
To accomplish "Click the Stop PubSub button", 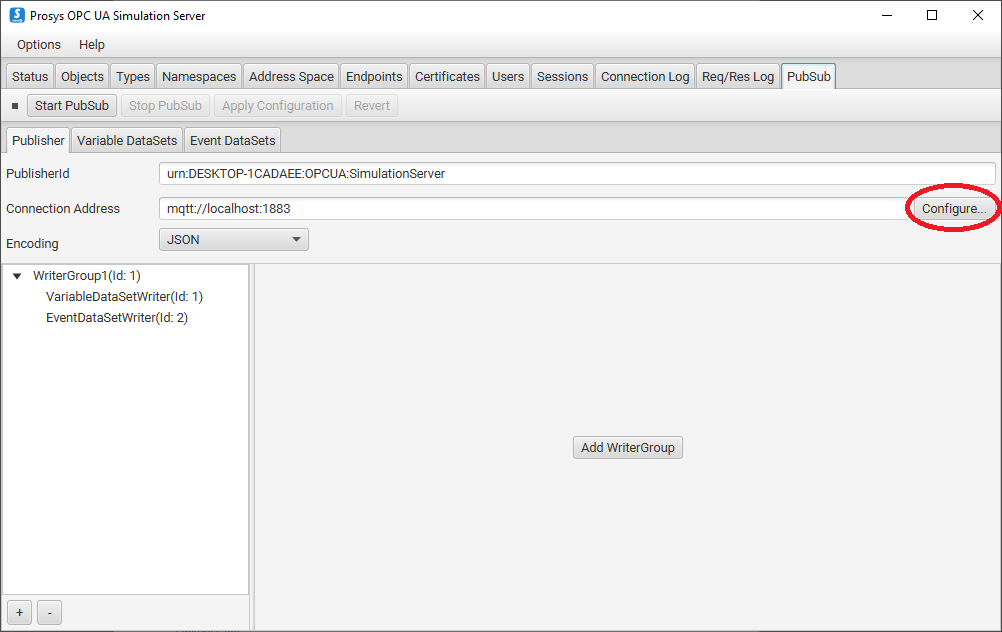I will coord(166,105).
